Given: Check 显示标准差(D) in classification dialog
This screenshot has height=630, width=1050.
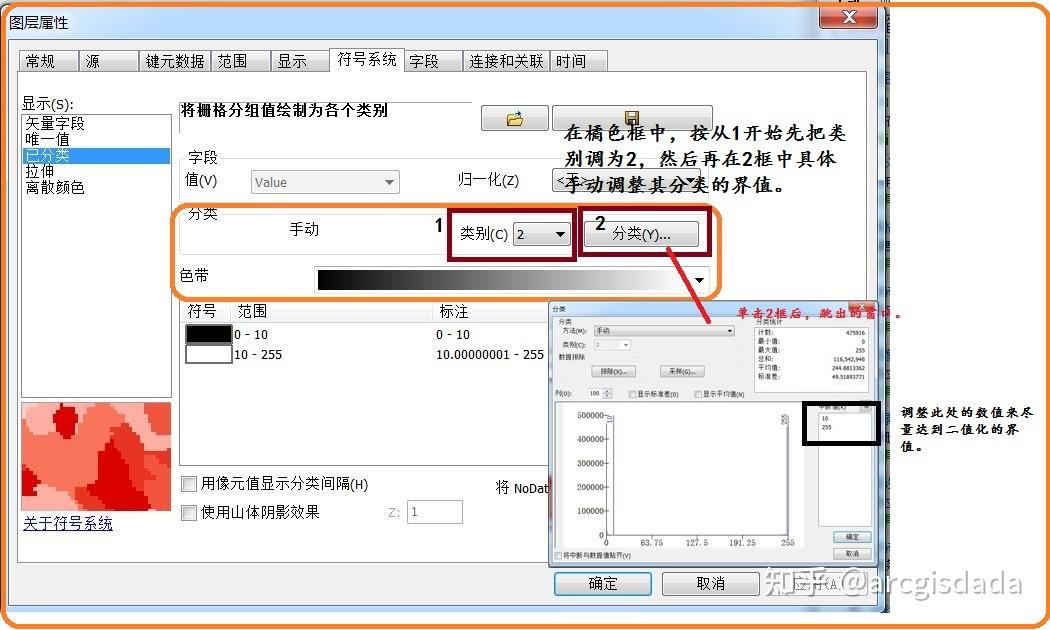Looking at the screenshot, I should pos(633,394).
